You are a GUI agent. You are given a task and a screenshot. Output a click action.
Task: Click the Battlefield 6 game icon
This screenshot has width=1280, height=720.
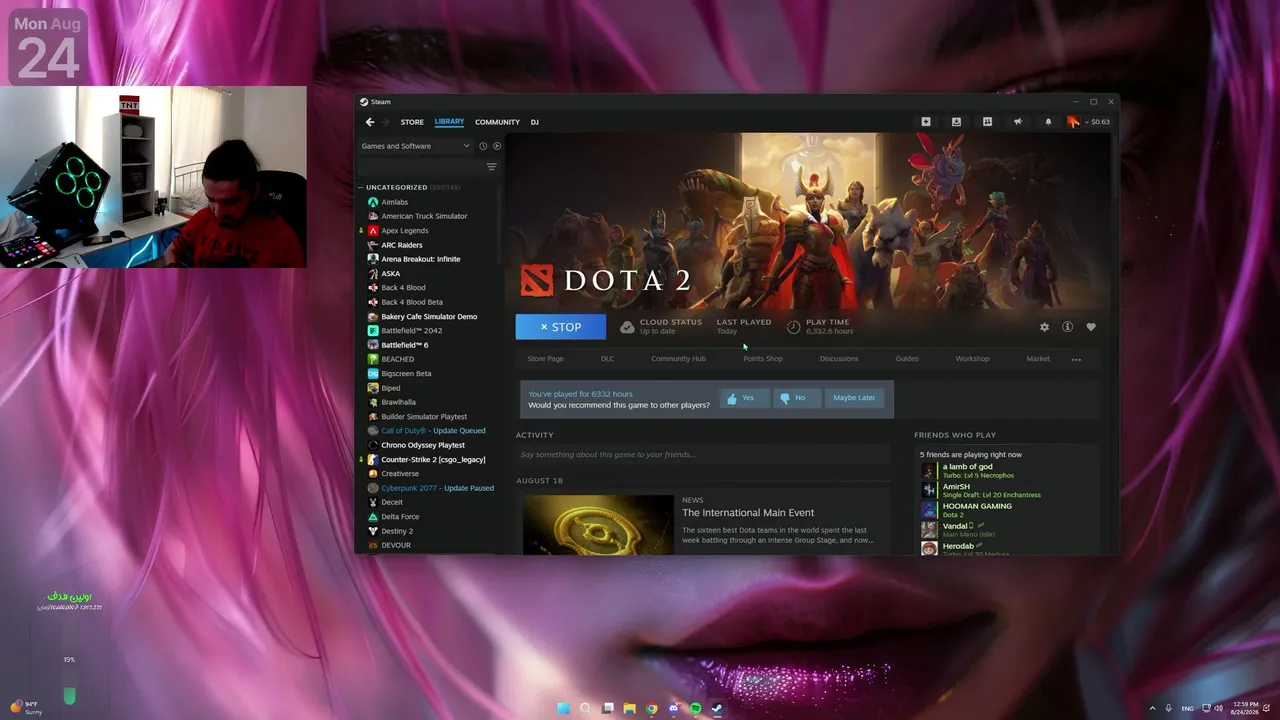373,345
